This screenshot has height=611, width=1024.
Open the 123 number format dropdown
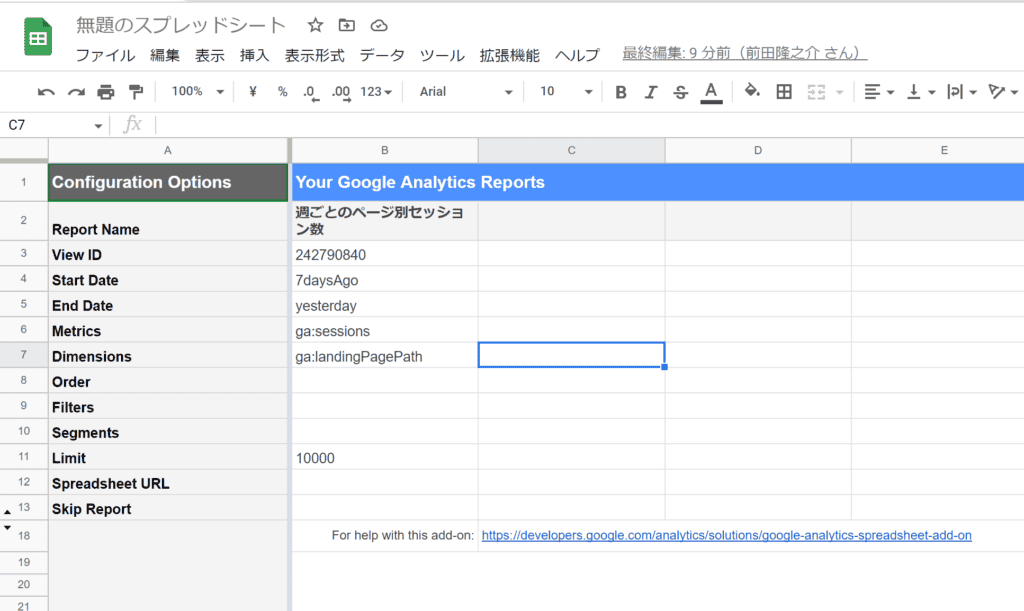coord(376,92)
